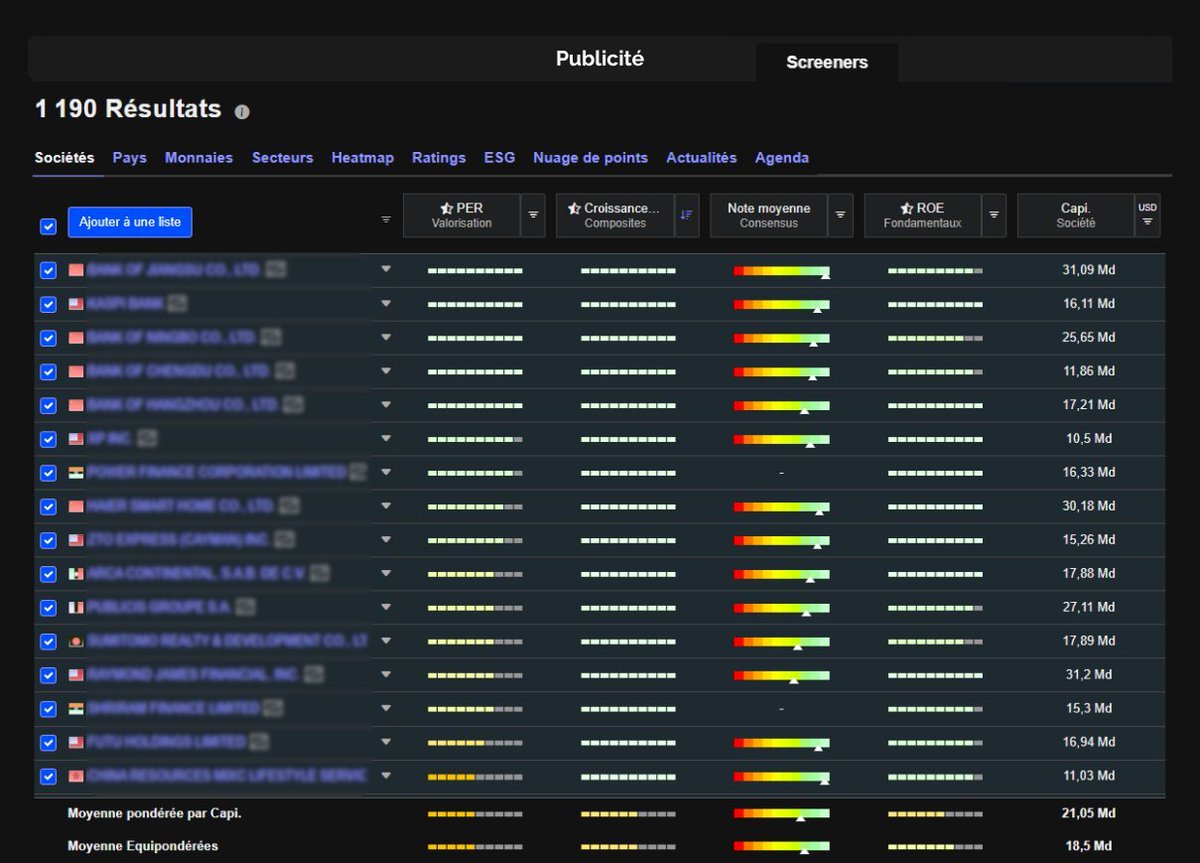The width and height of the screenshot is (1200, 863).
Task: Expand the dropdown arrow in the 25,65 Md row
Action: [386, 337]
